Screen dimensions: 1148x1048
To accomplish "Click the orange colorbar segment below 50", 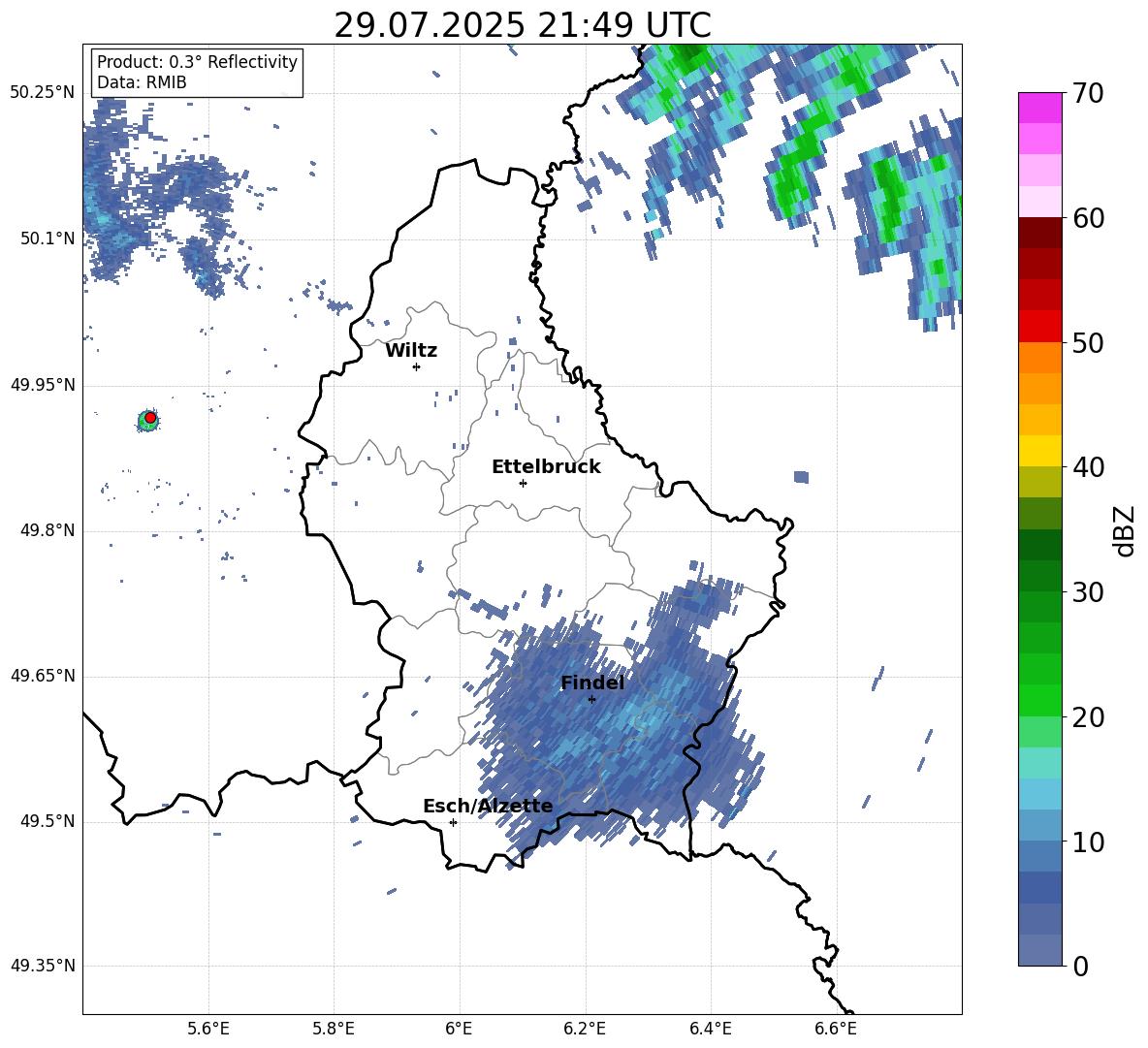I will [x=1039, y=358].
